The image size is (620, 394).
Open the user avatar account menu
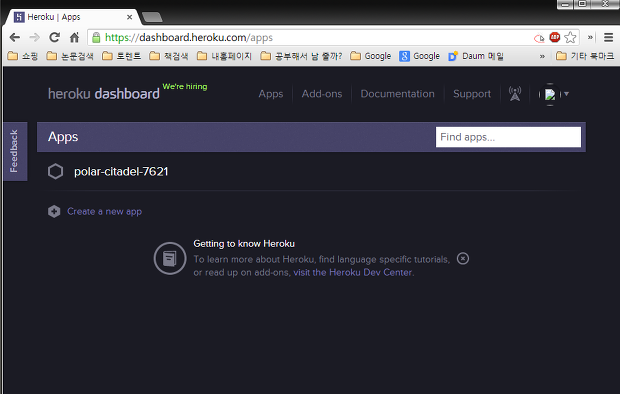pyautogui.click(x=554, y=94)
